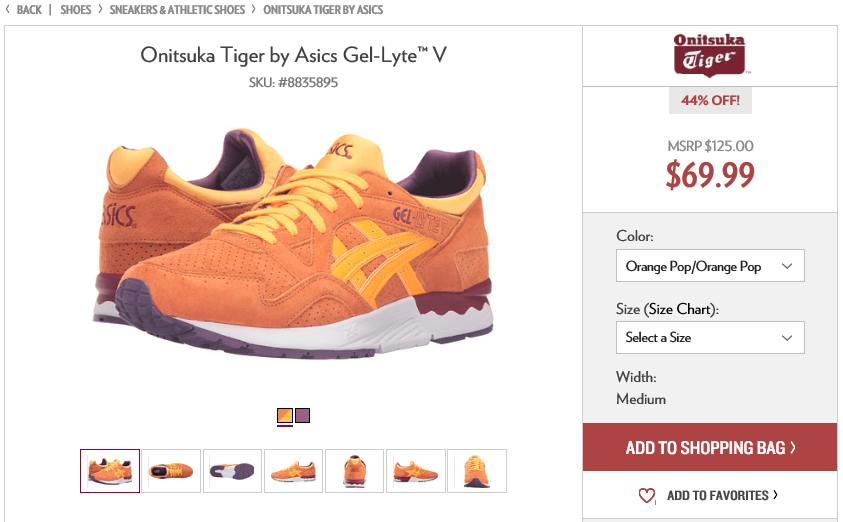The image size is (843, 522).
Task: Click the back chevron arrow in breadcrumb
Action: (8, 9)
